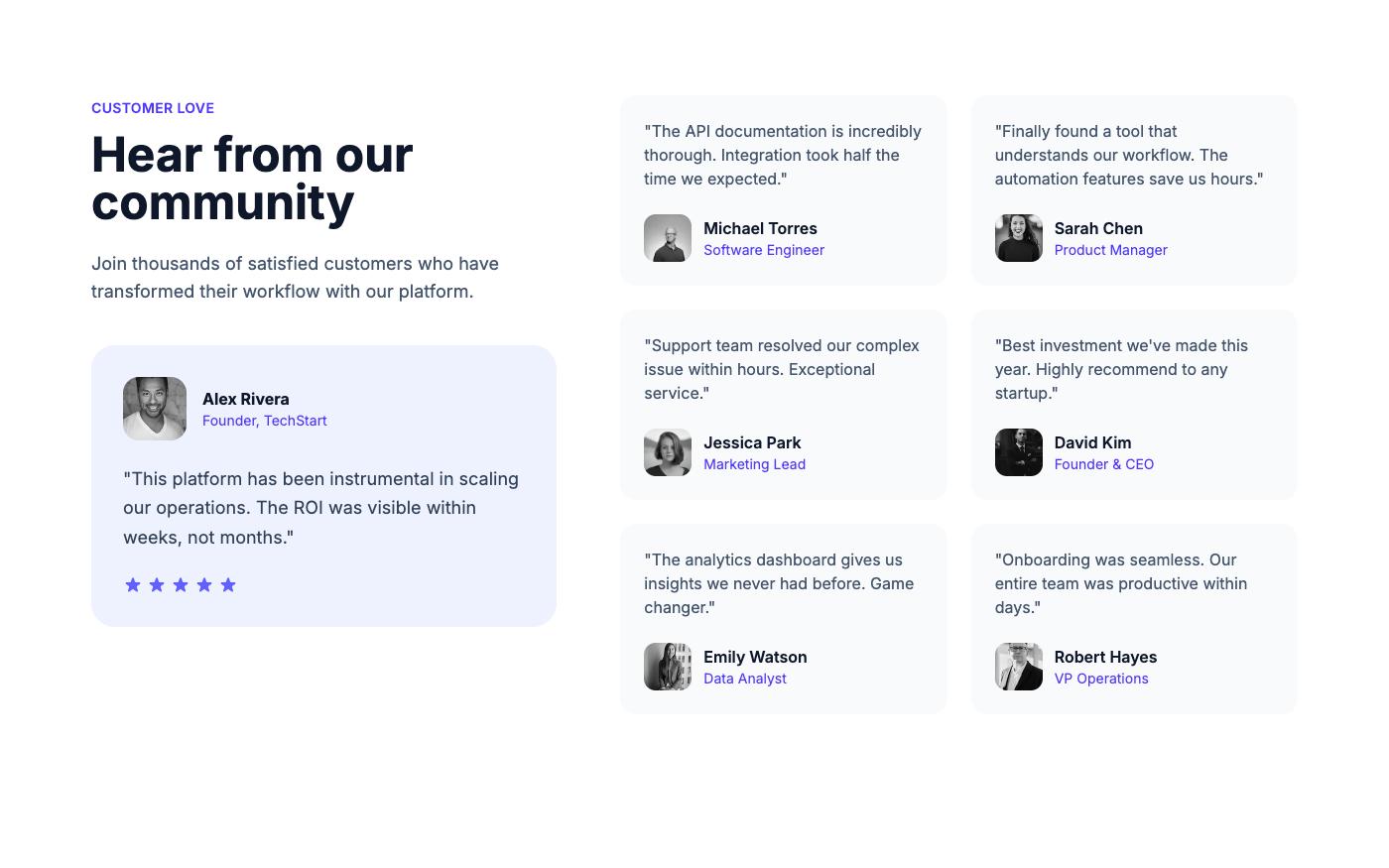This screenshot has width=1389, height=868.
Task: Click Emily Watson's avatar image
Action: point(668,667)
